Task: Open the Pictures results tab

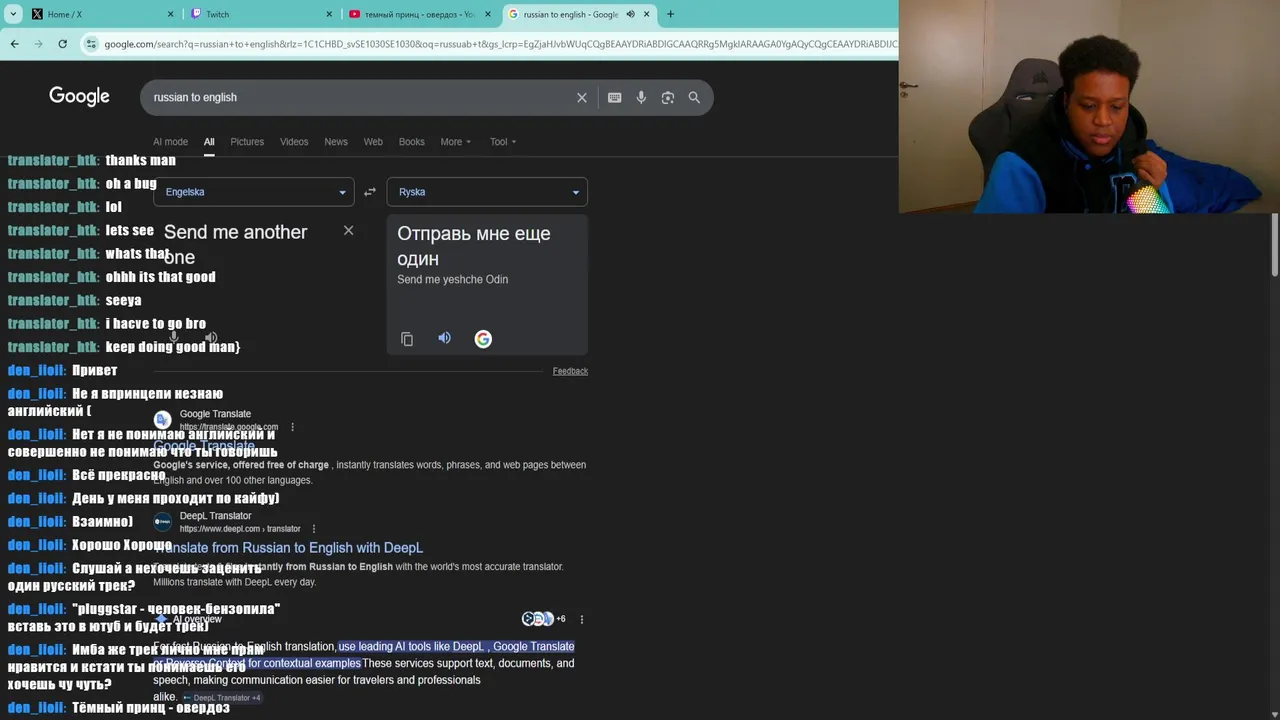Action: (247, 142)
